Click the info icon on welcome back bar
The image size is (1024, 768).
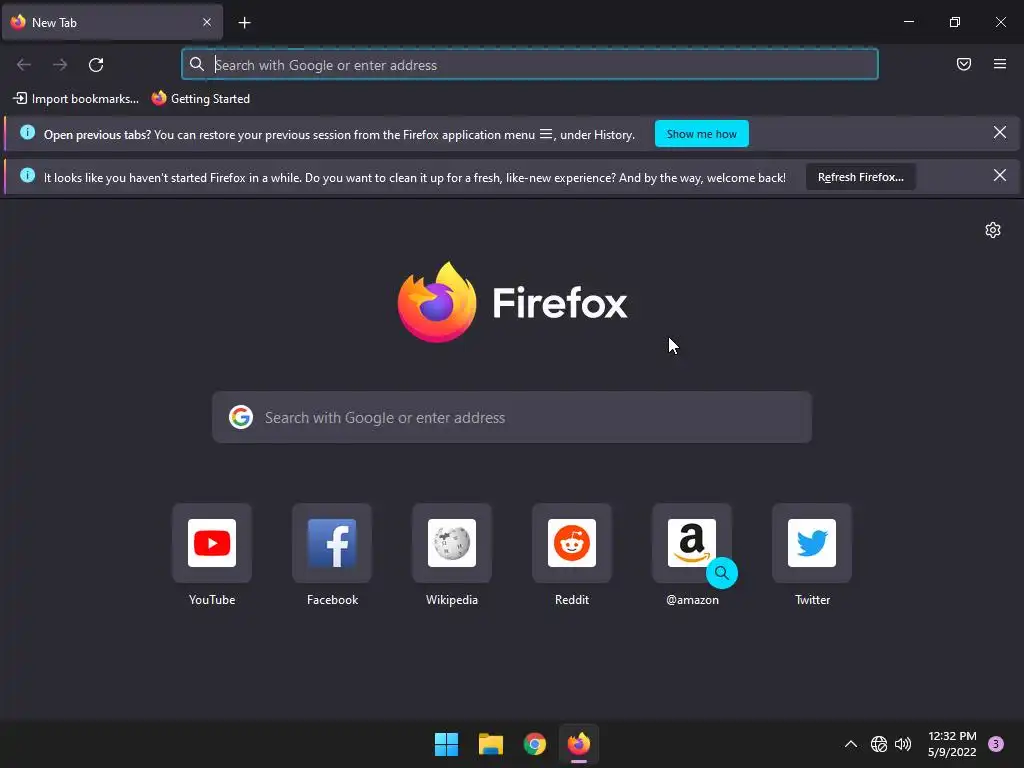(x=27, y=175)
